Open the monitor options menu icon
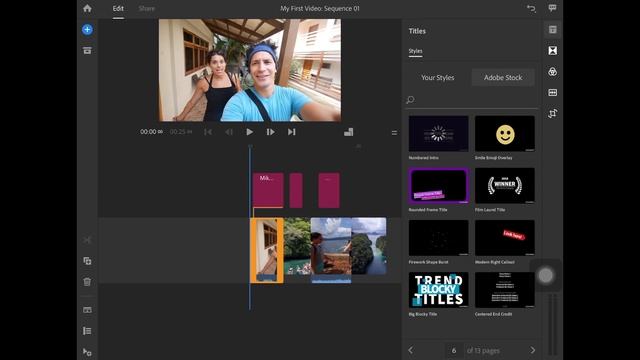The height and width of the screenshot is (360, 640). coord(394,133)
